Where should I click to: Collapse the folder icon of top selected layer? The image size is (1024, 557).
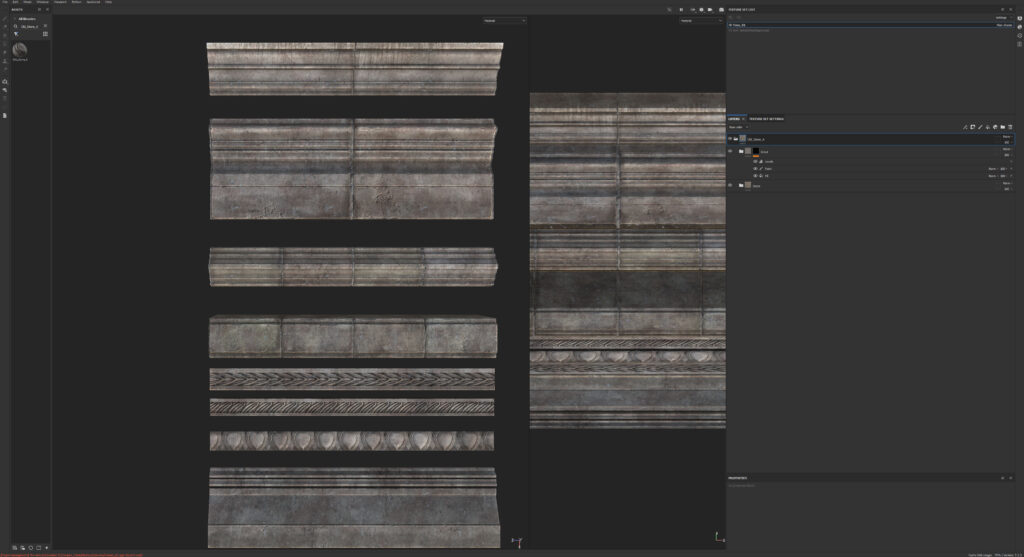736,138
